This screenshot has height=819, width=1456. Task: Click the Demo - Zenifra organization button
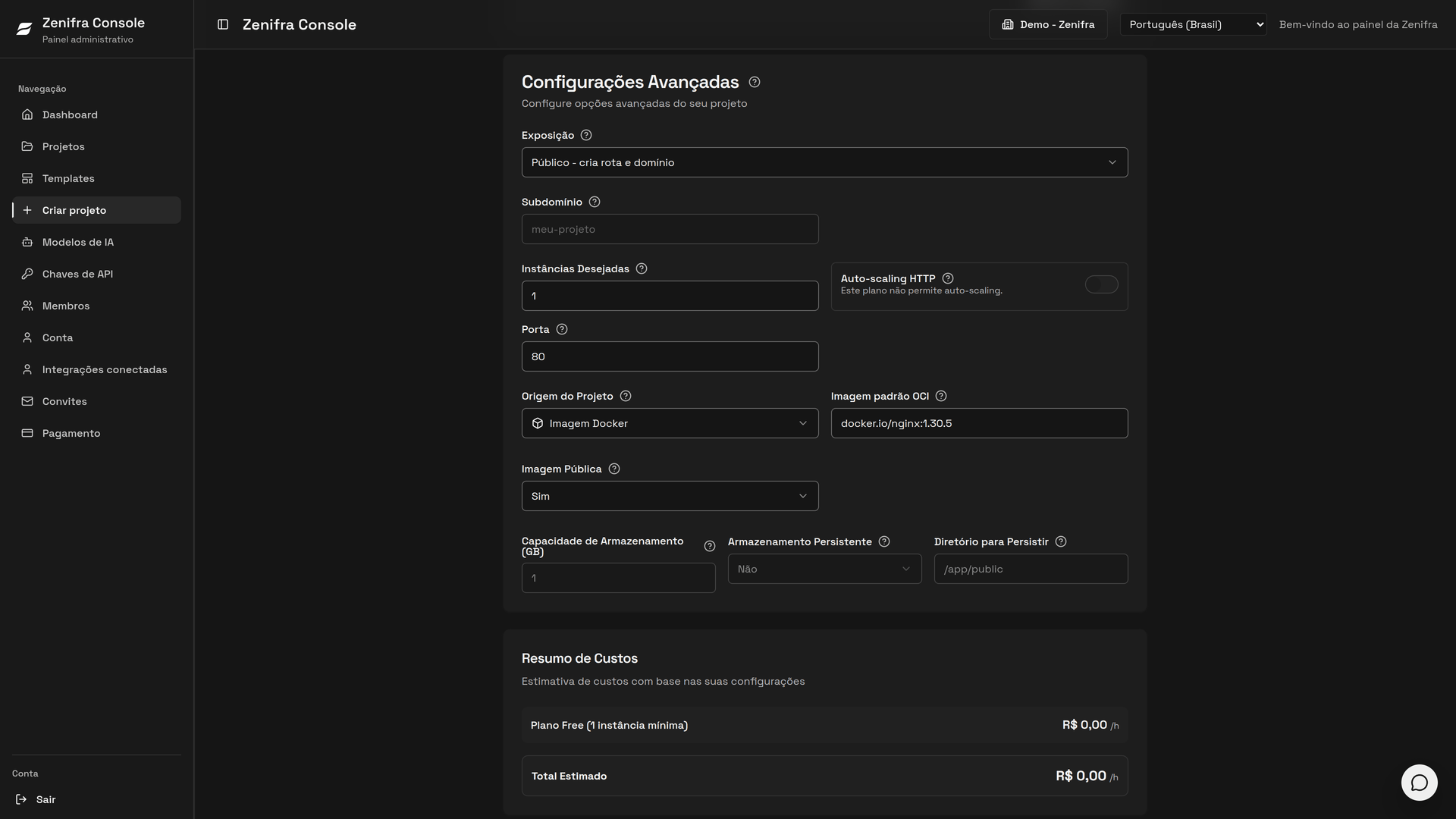tap(1048, 24)
